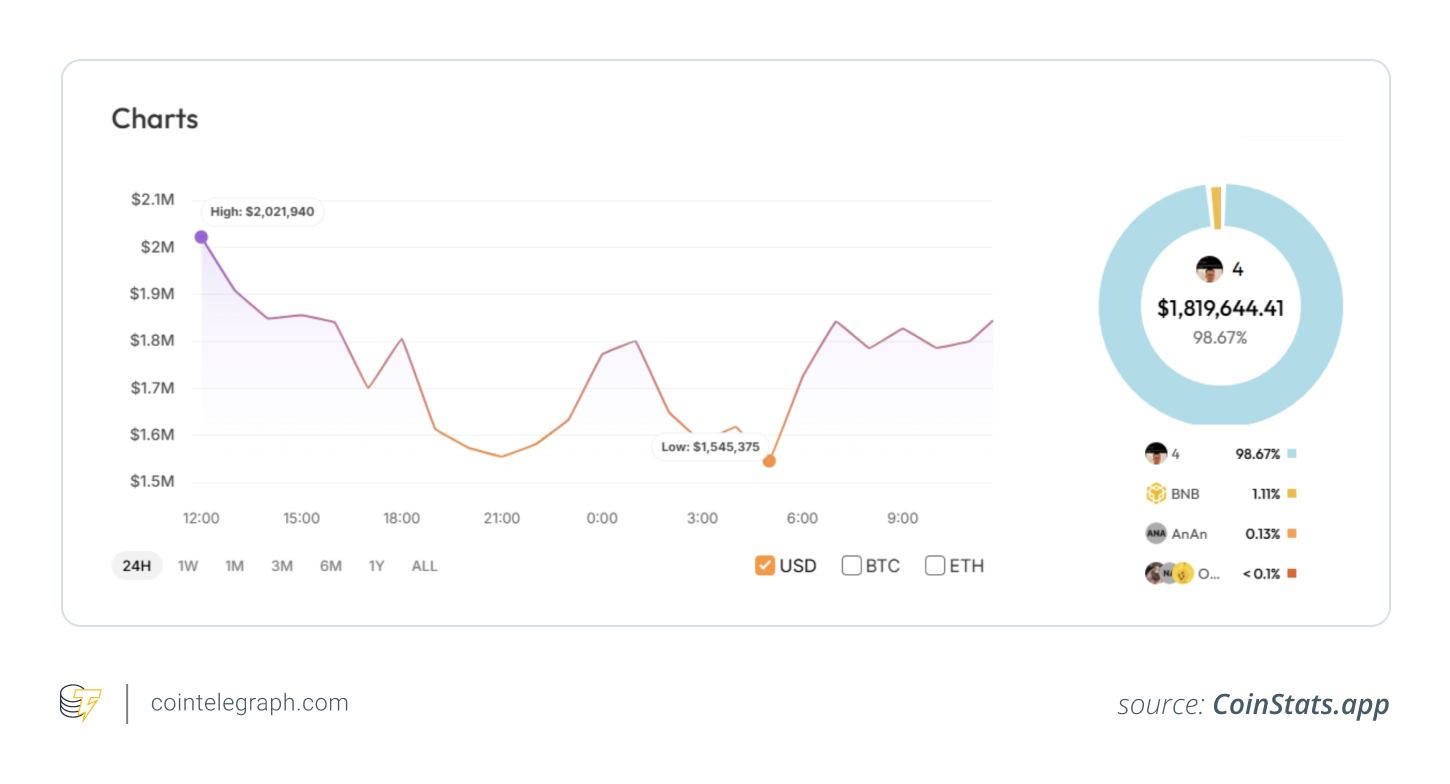1450x784 pixels.
Task: Click the yellow BNB donut slice
Action: [x=1216, y=207]
